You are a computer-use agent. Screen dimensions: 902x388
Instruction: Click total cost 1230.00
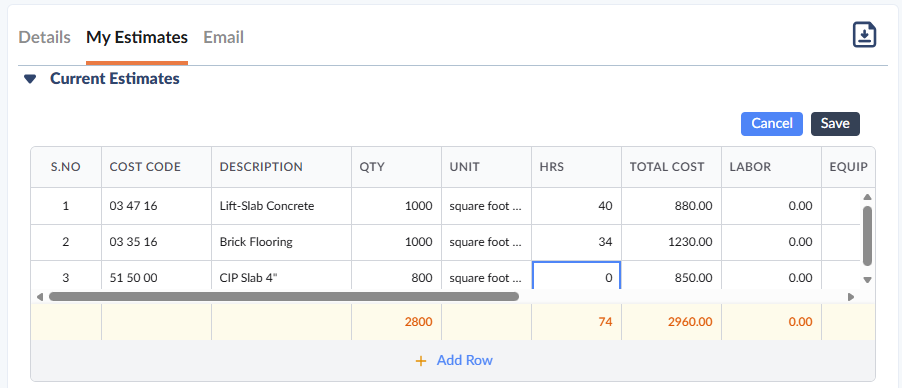[x=690, y=242]
